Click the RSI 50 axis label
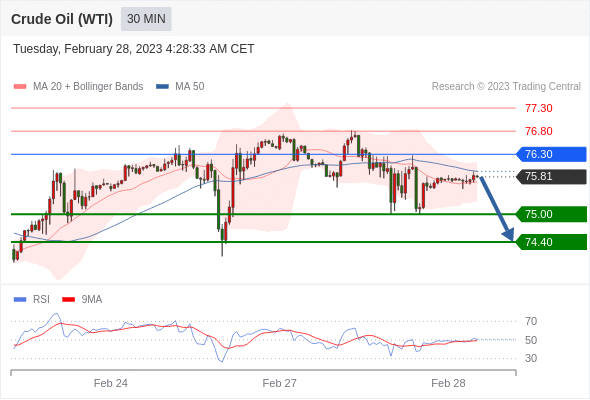This screenshot has height=400, width=590. tap(531, 340)
